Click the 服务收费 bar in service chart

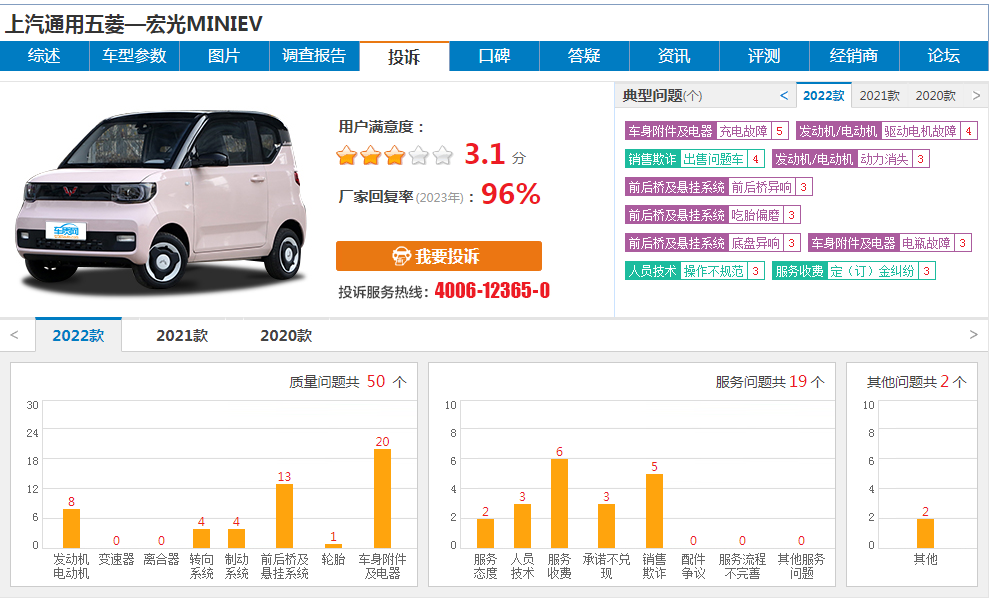click(x=559, y=503)
